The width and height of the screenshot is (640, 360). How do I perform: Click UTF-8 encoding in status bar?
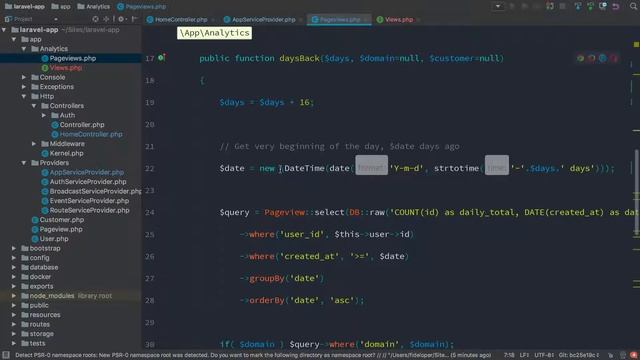[x=544, y=355]
